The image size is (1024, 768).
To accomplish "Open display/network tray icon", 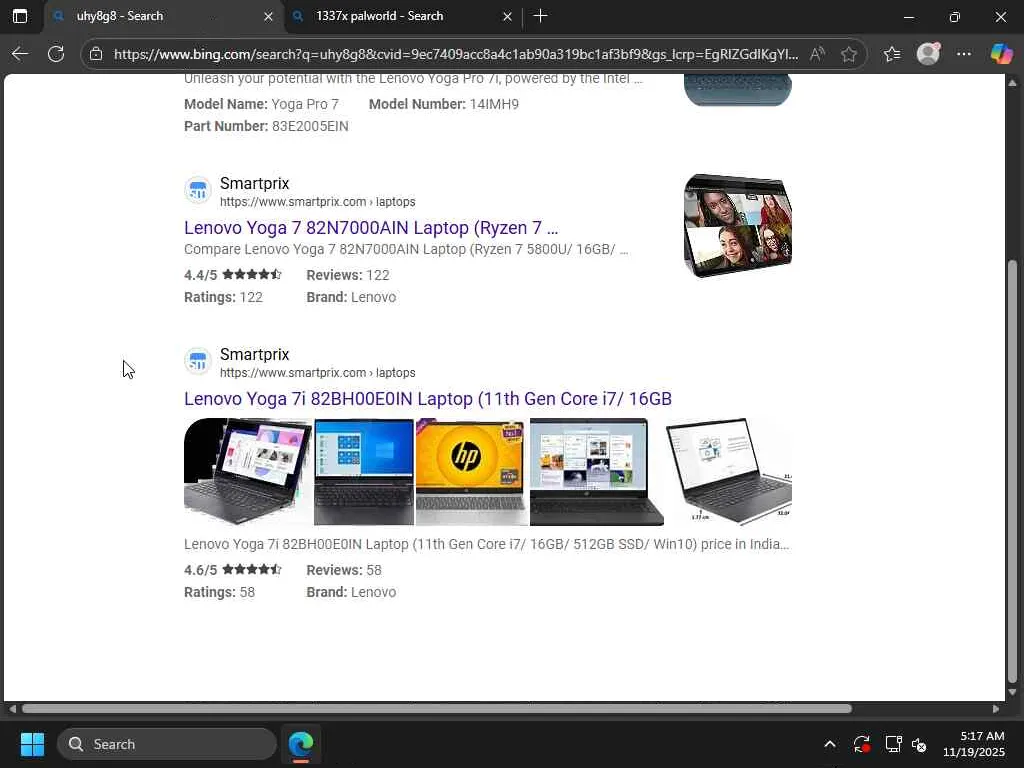I will pos(893,744).
